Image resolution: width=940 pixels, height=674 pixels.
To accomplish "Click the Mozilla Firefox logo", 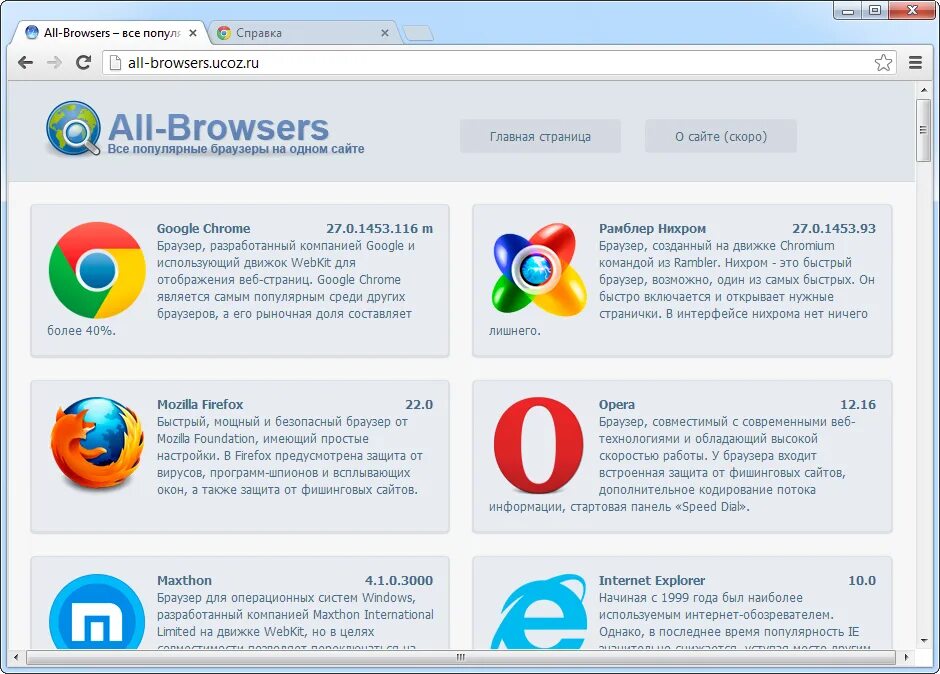I will point(97,443).
